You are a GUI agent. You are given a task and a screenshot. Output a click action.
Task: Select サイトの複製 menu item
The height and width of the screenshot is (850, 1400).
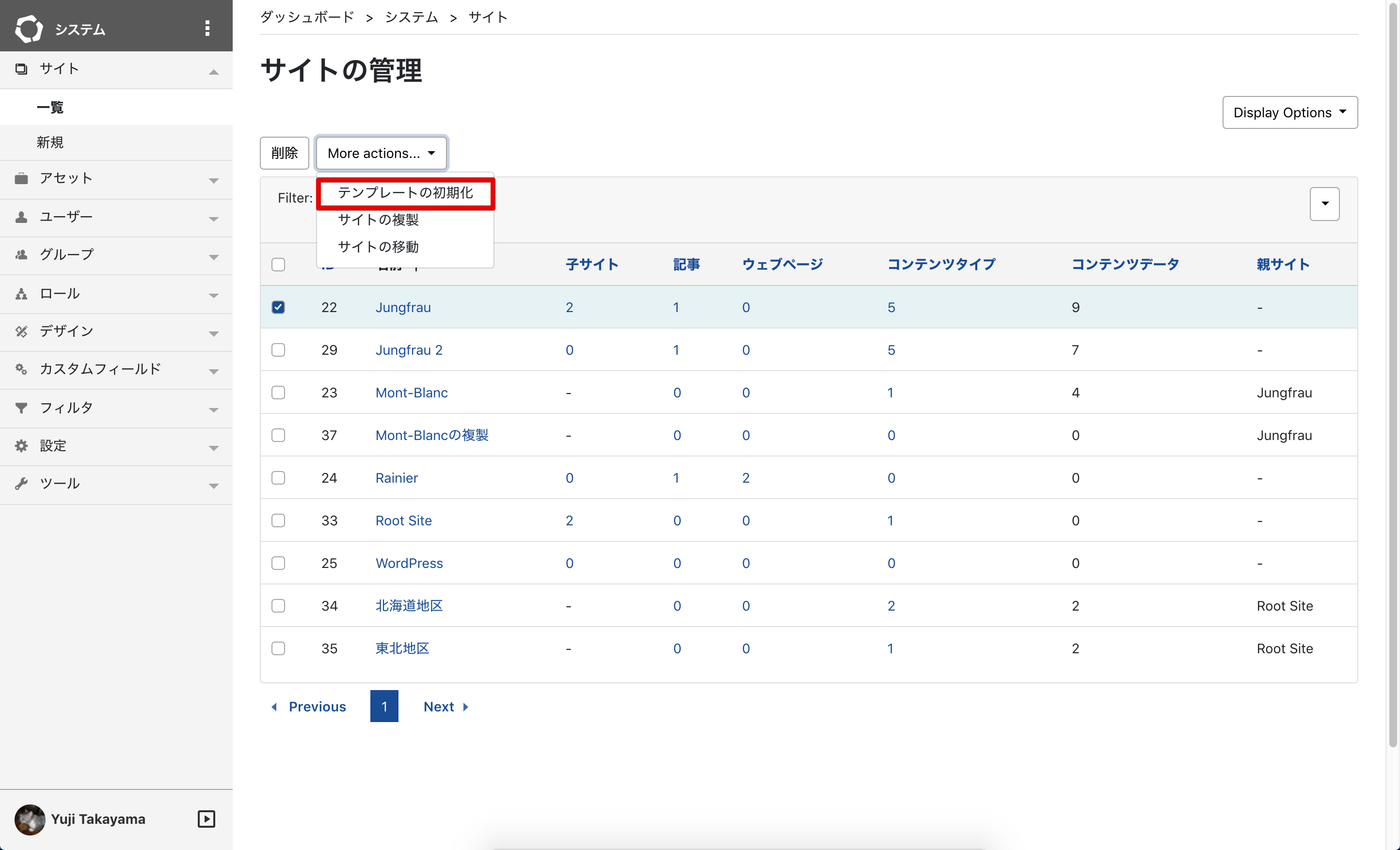click(405, 220)
